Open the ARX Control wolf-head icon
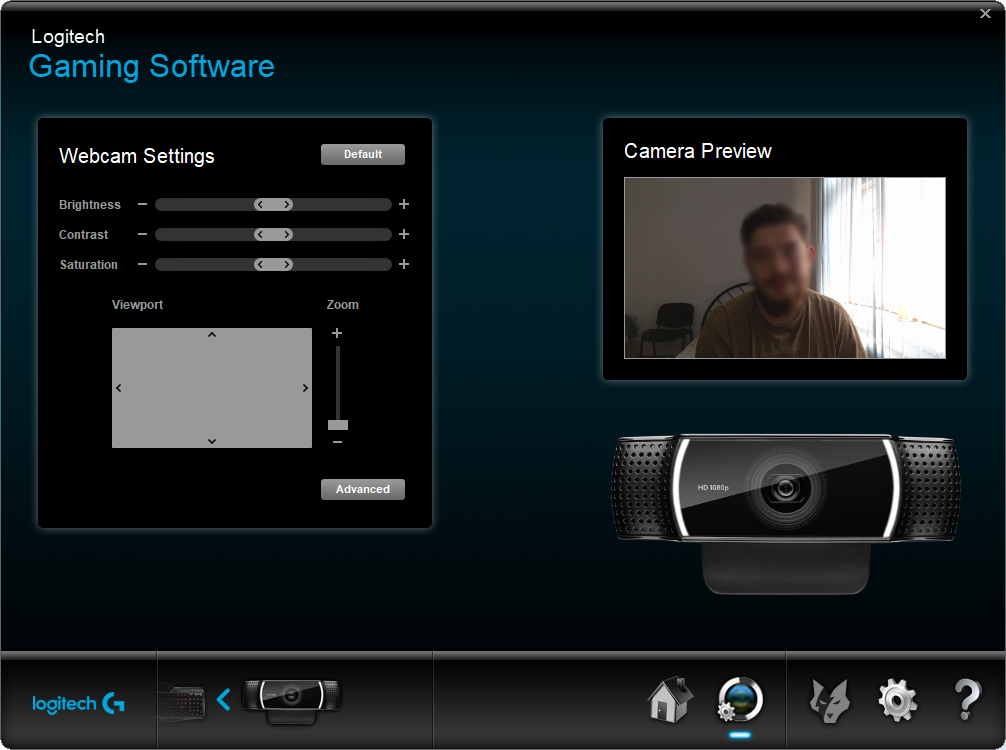 [x=829, y=700]
